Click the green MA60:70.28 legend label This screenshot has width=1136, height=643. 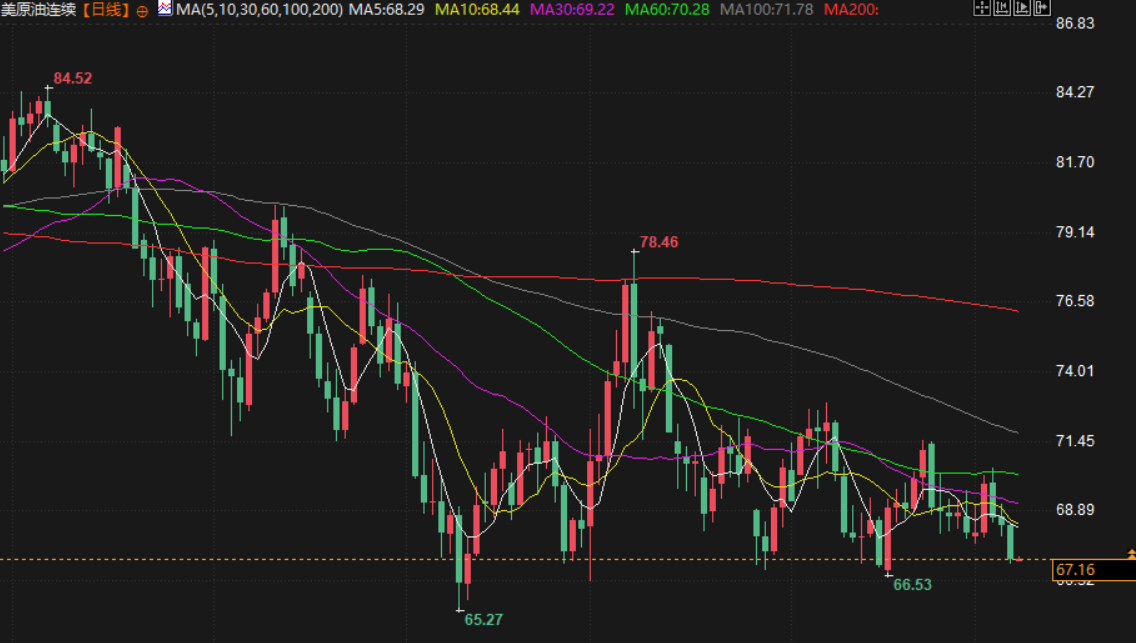(x=667, y=10)
